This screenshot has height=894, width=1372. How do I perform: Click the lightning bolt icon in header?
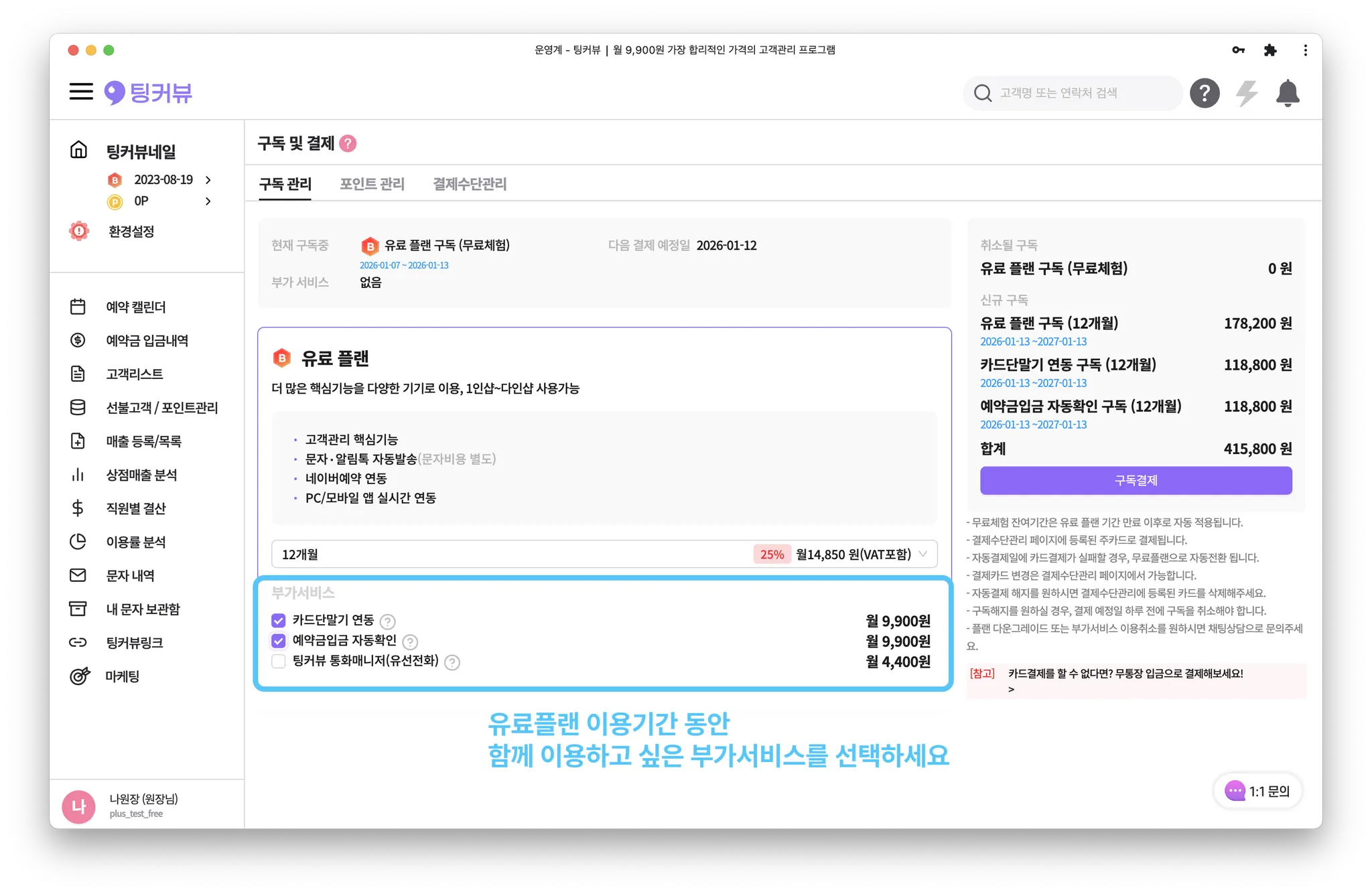(1246, 93)
